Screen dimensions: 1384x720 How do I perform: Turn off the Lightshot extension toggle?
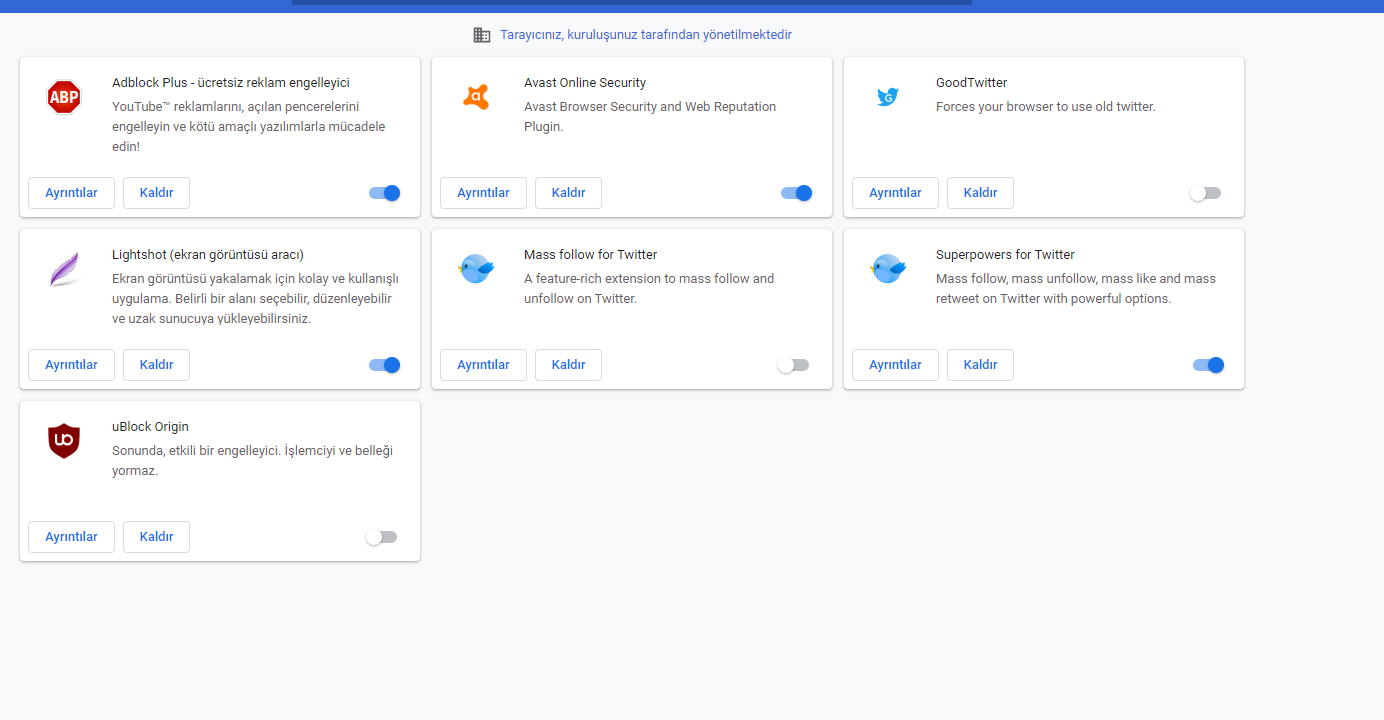click(385, 365)
